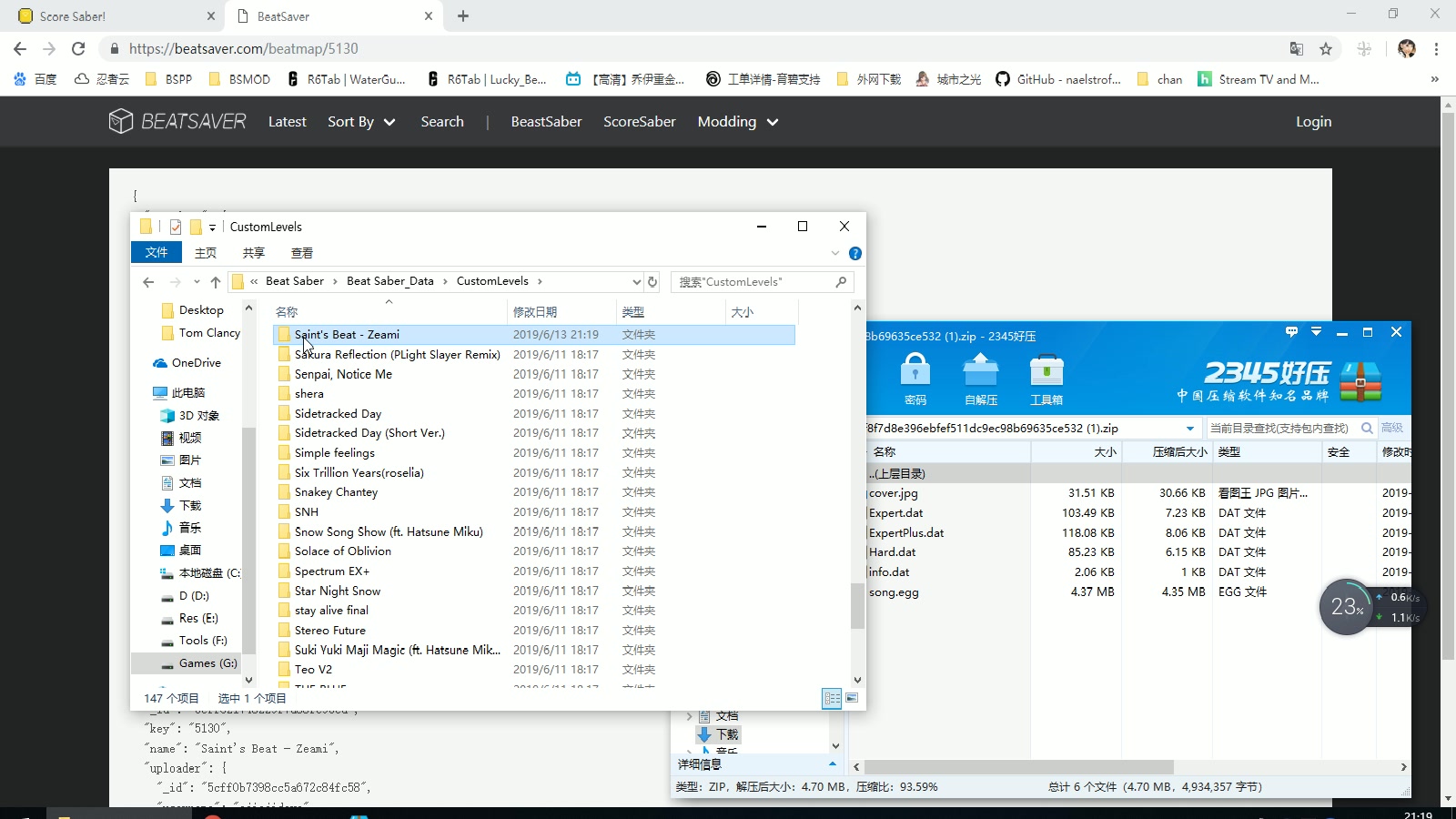The image size is (1456, 819).
Task: Open the Explorer address bar history dropdown
Action: (636, 282)
